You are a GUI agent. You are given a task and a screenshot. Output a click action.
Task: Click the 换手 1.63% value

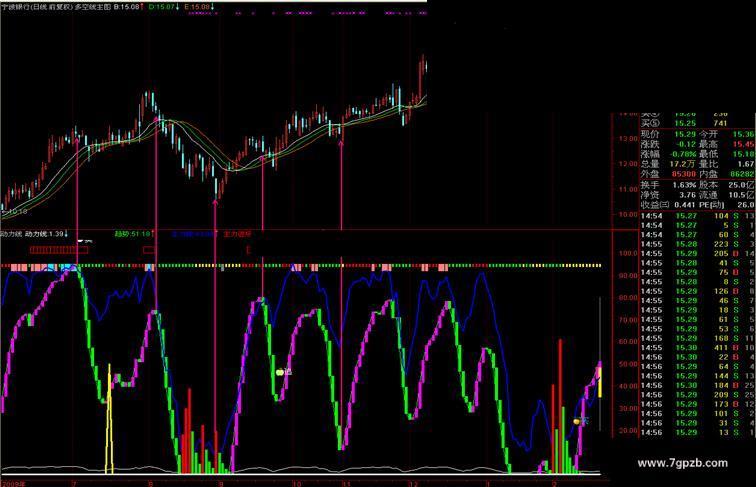pos(685,185)
